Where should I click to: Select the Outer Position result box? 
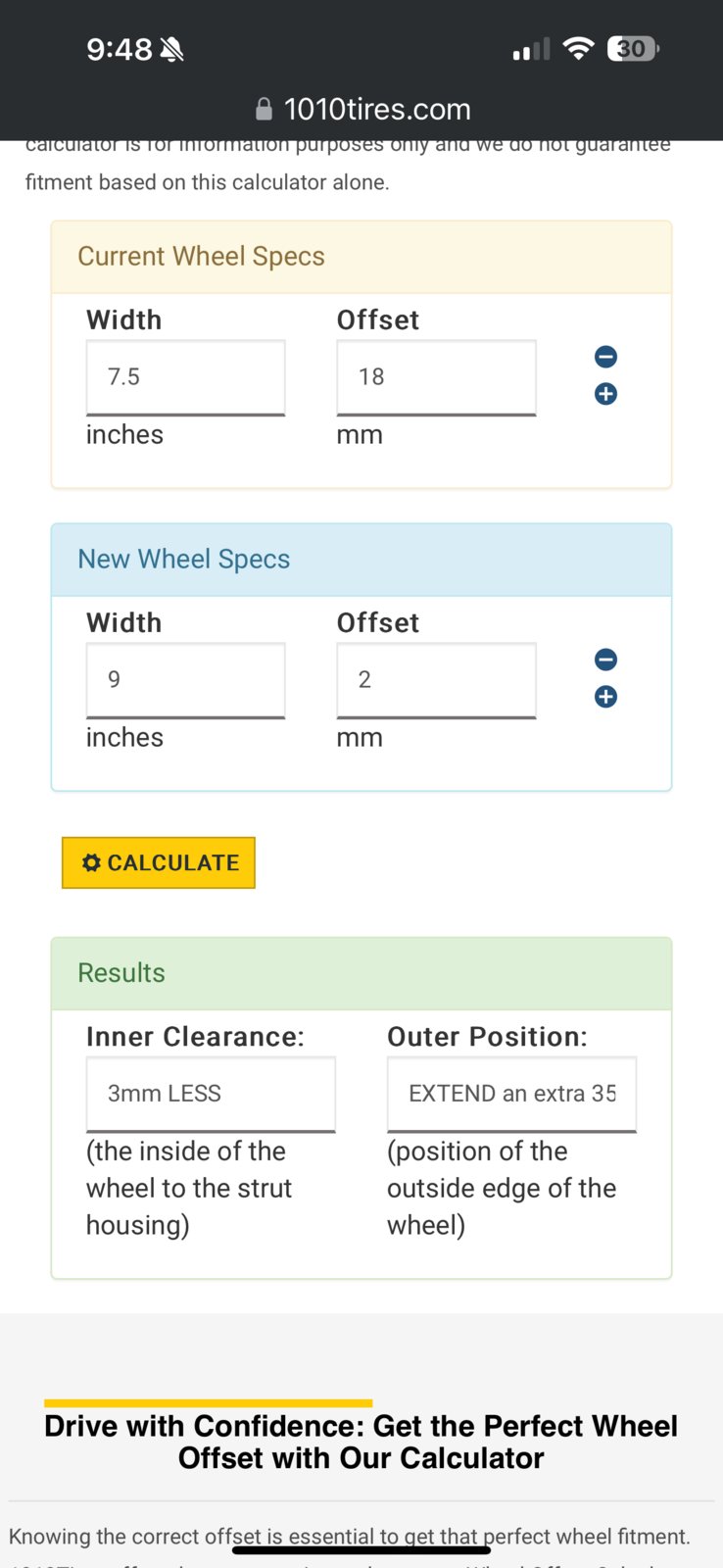click(511, 1094)
